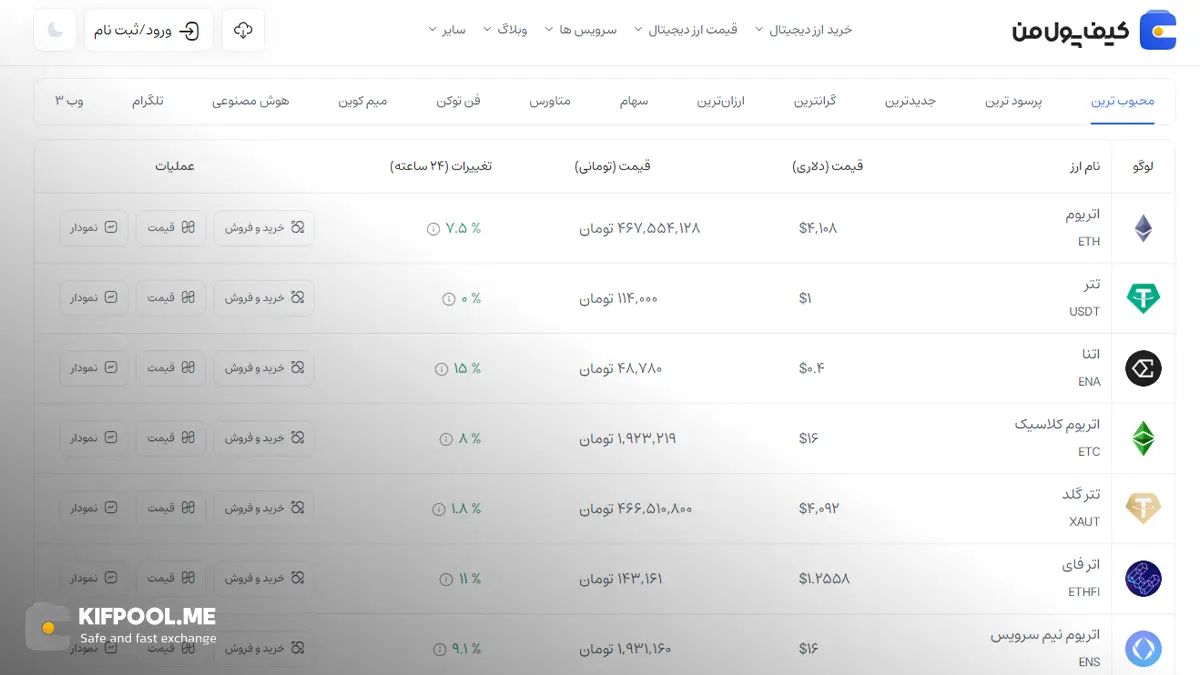Select the میم کوین category tab
The image size is (1200, 675).
click(x=363, y=101)
